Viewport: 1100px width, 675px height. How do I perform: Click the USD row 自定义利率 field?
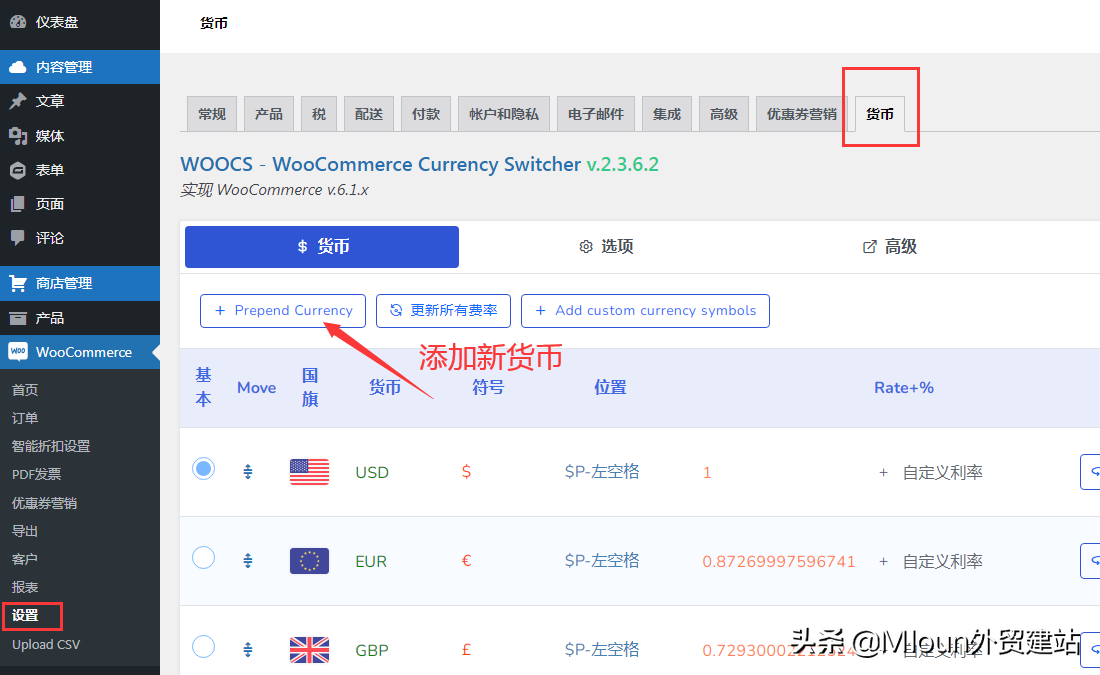click(x=942, y=473)
